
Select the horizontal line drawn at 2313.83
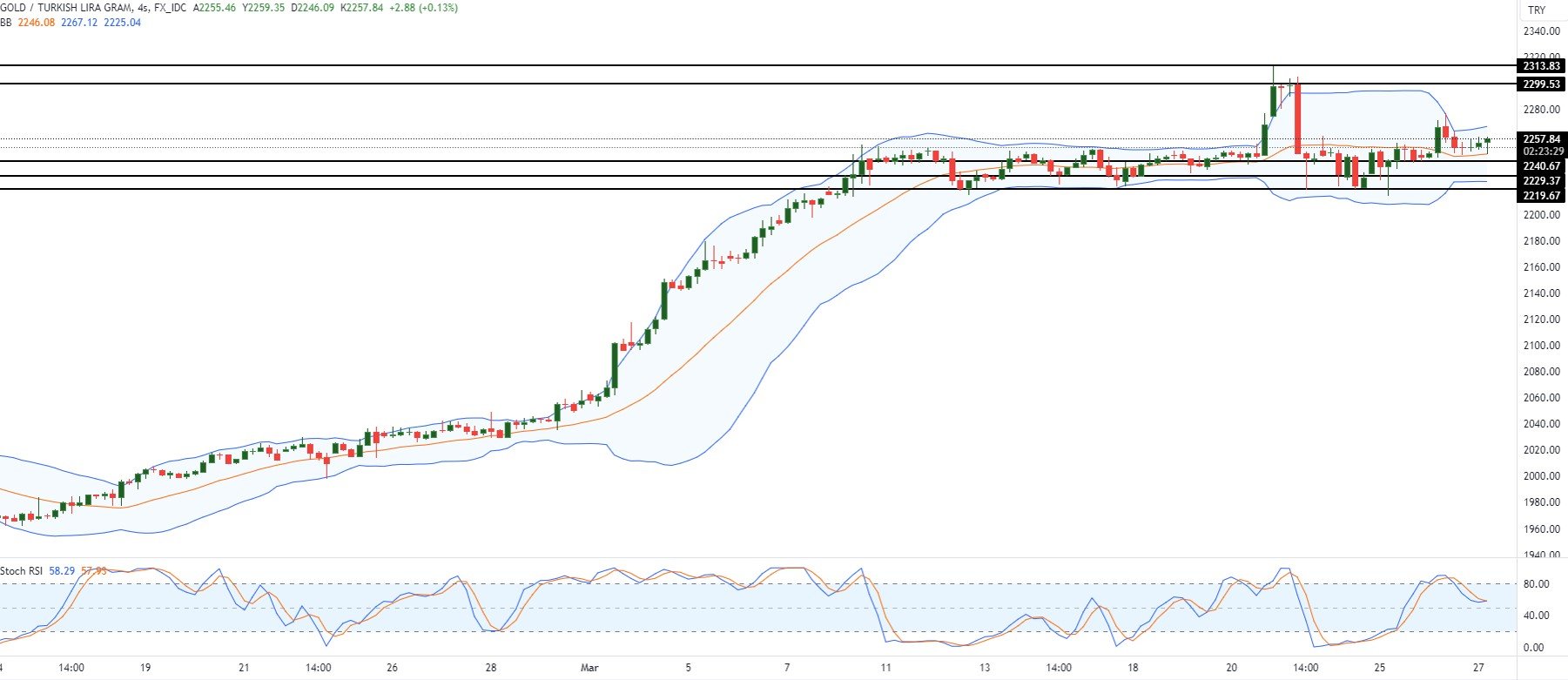click(757, 65)
